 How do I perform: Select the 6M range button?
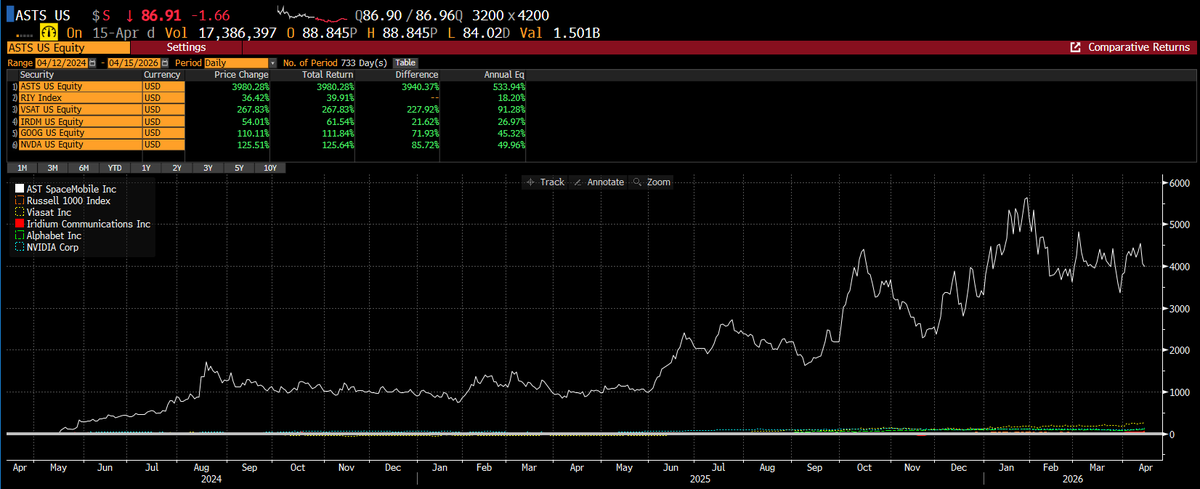83,167
